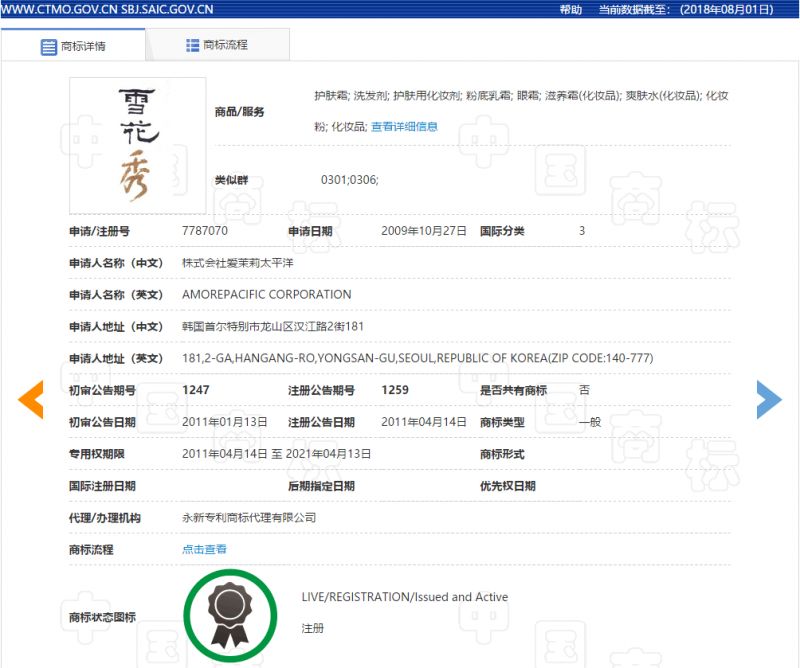Select the 商标状态图标 label
Screen dimensions: 800x668
pyautogui.click(x=102, y=617)
